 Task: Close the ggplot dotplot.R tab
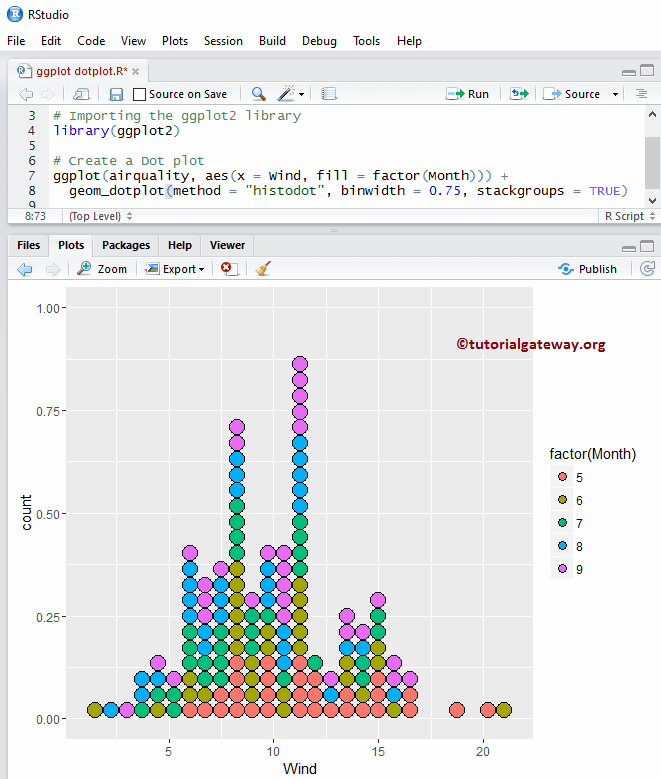(135, 72)
